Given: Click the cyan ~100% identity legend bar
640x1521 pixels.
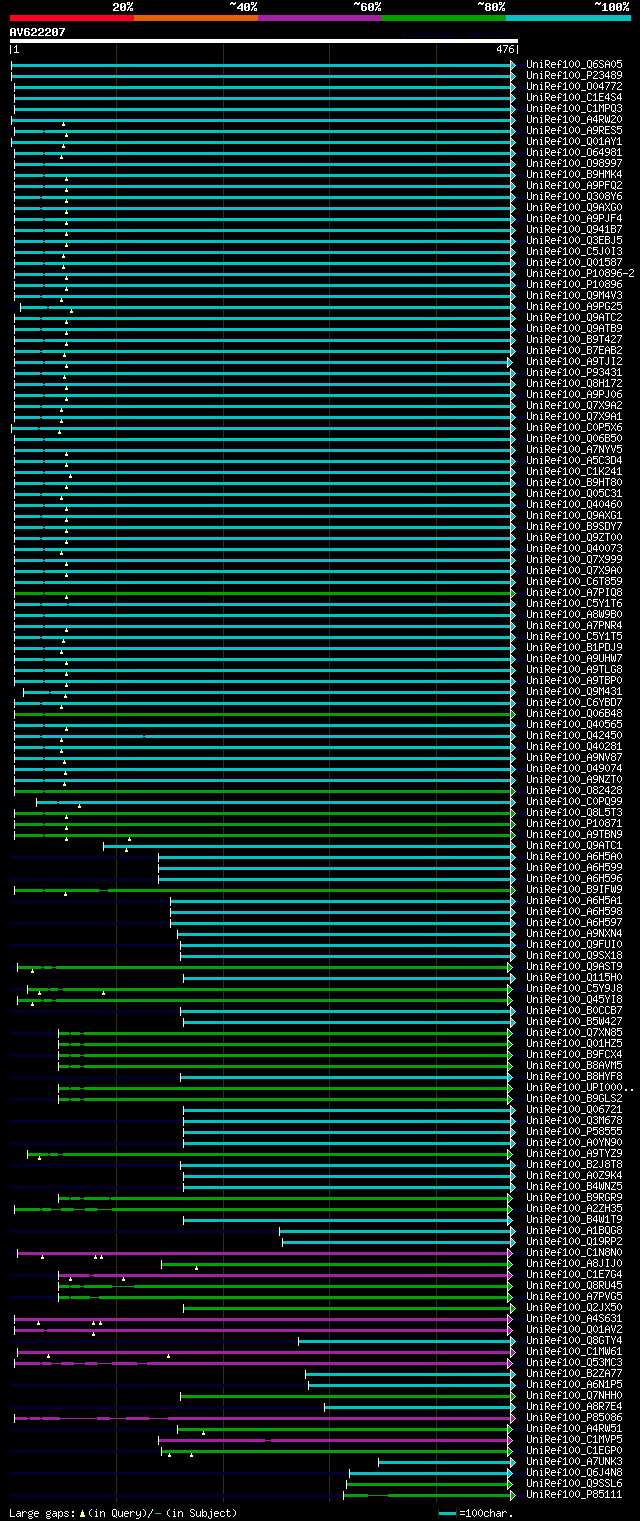Looking at the screenshot, I should point(568,18).
